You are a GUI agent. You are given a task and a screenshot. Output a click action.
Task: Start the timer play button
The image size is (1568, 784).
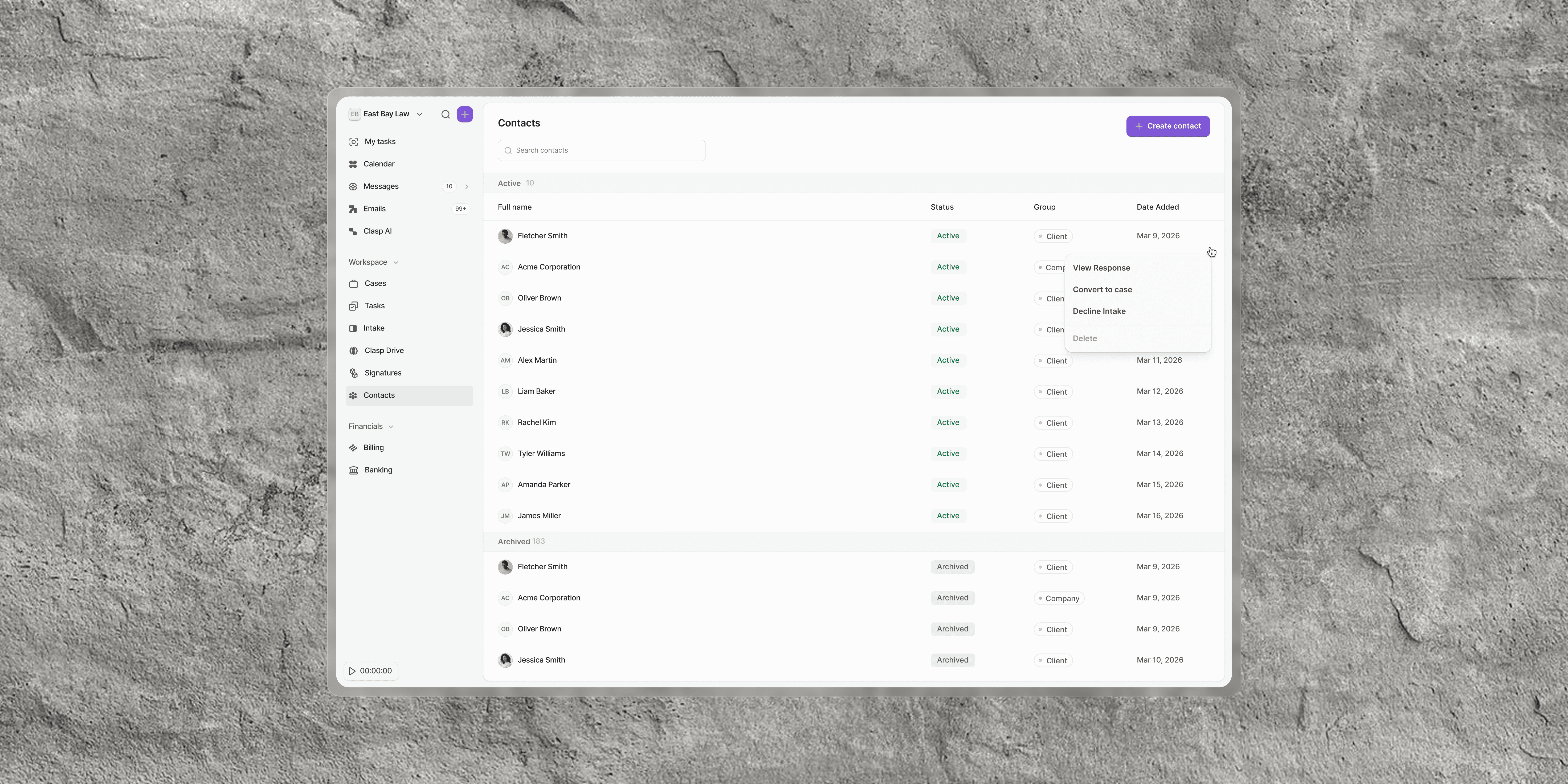pyautogui.click(x=352, y=671)
